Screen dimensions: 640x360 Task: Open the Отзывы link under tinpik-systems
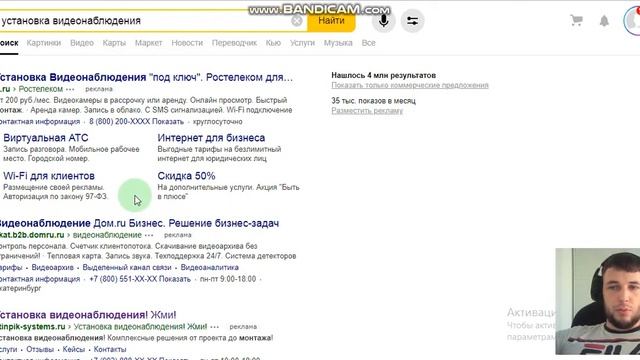pyautogui.click(x=40, y=349)
